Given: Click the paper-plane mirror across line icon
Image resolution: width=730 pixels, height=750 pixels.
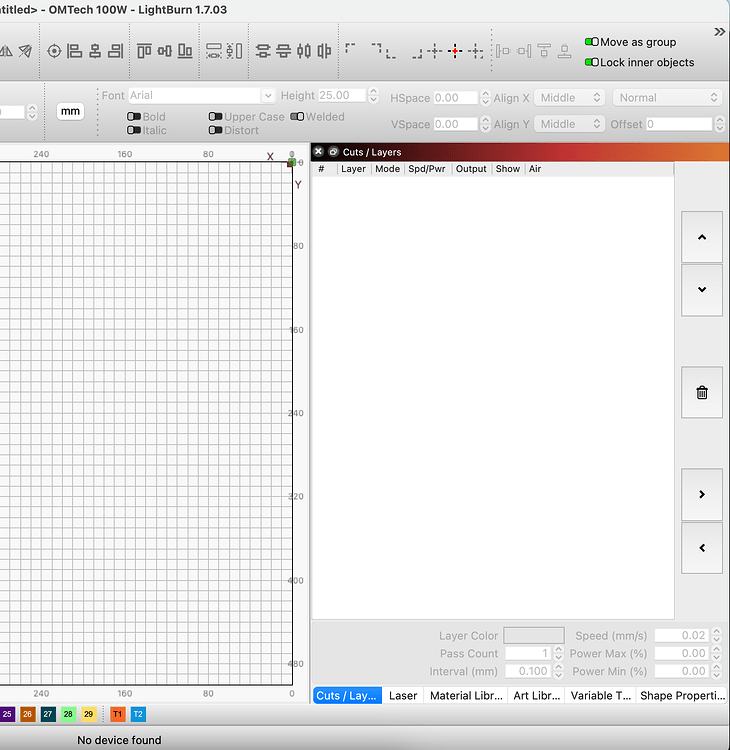Looking at the screenshot, I should point(25,51).
